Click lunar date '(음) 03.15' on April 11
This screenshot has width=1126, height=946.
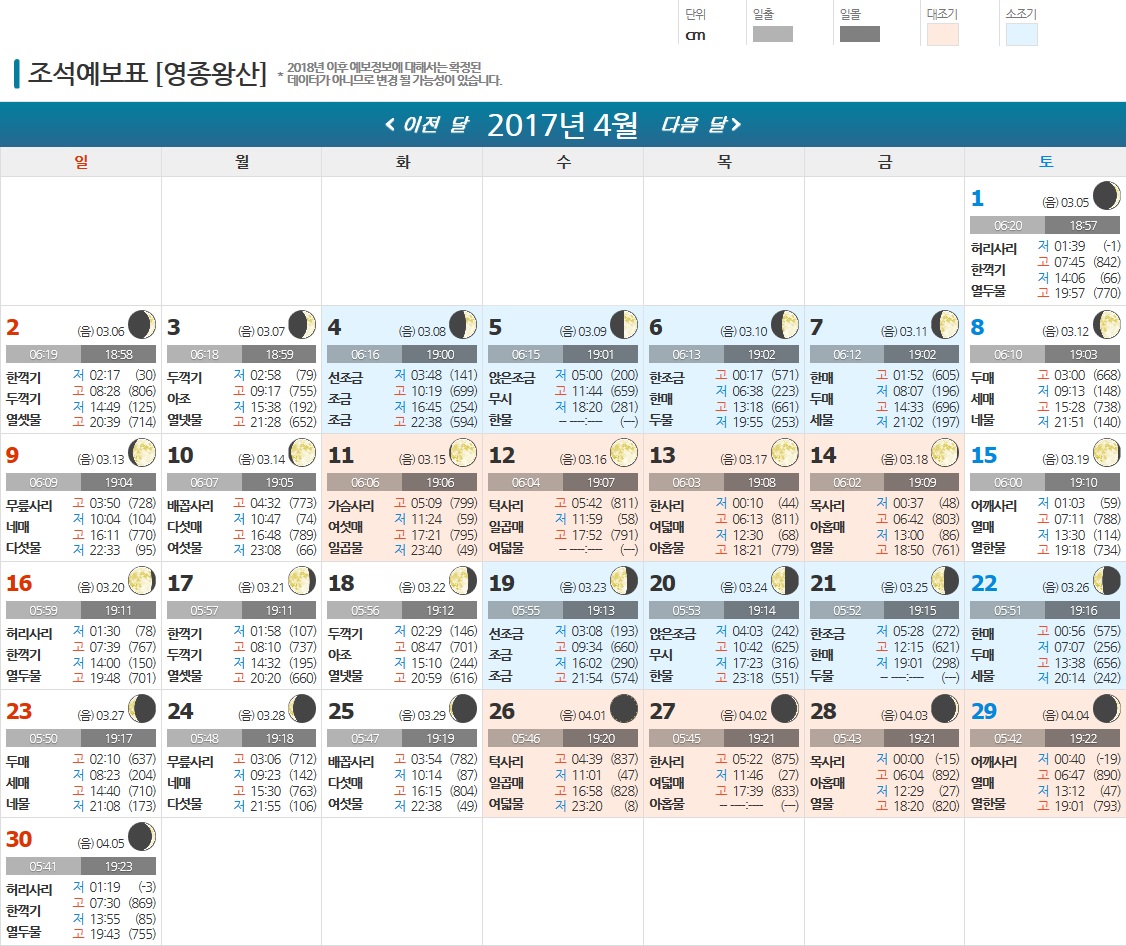coord(422,460)
